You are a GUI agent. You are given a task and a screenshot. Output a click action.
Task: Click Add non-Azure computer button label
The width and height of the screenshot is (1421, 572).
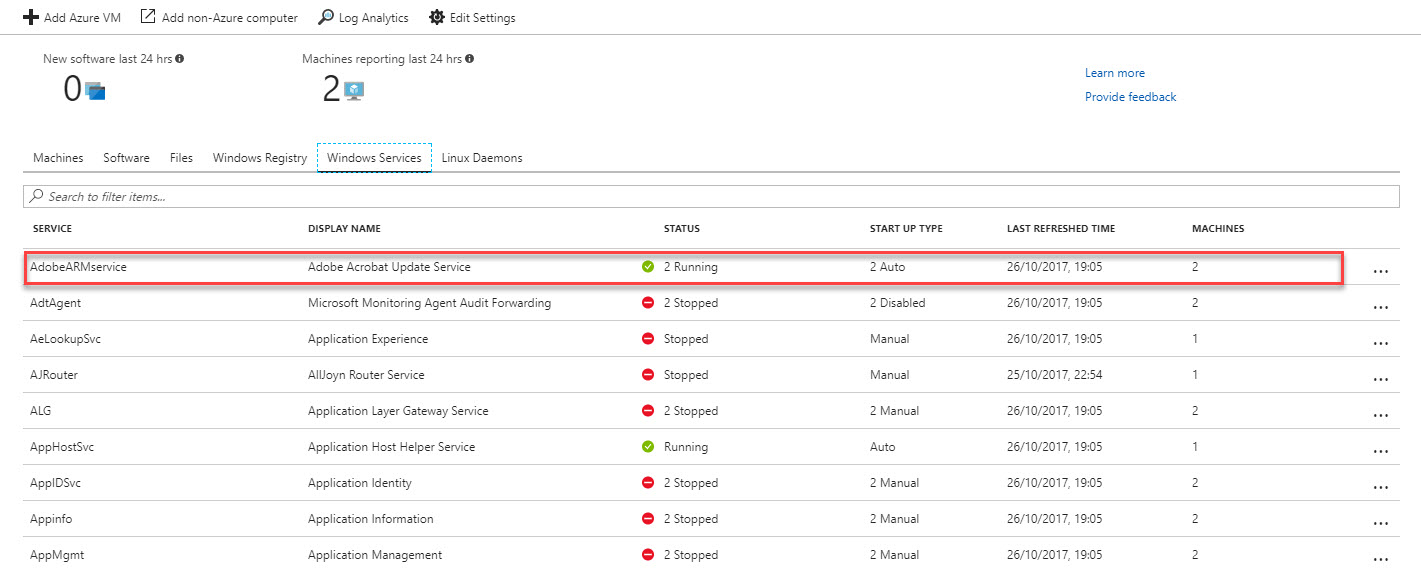229,18
